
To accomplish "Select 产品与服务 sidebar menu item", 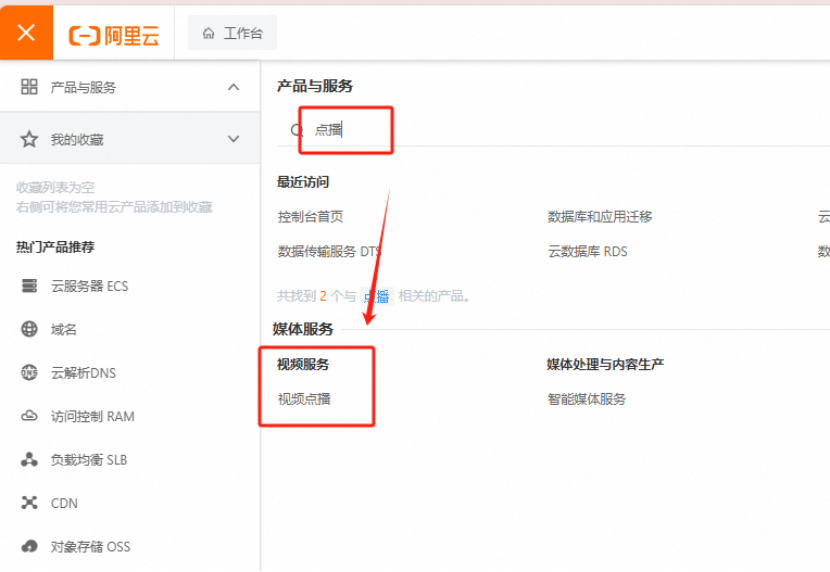I will coord(130,87).
